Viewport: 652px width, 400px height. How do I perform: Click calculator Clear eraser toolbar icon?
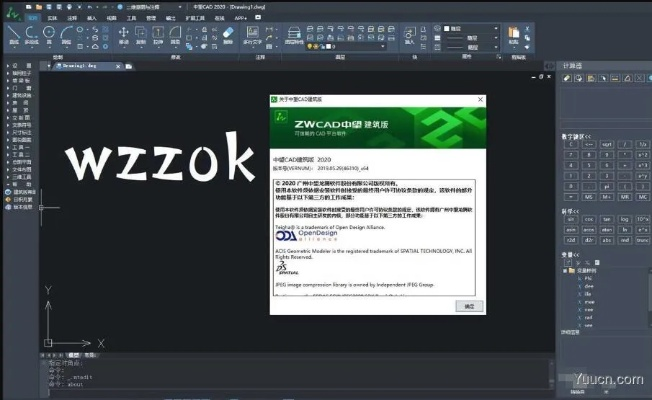[x=567, y=78]
